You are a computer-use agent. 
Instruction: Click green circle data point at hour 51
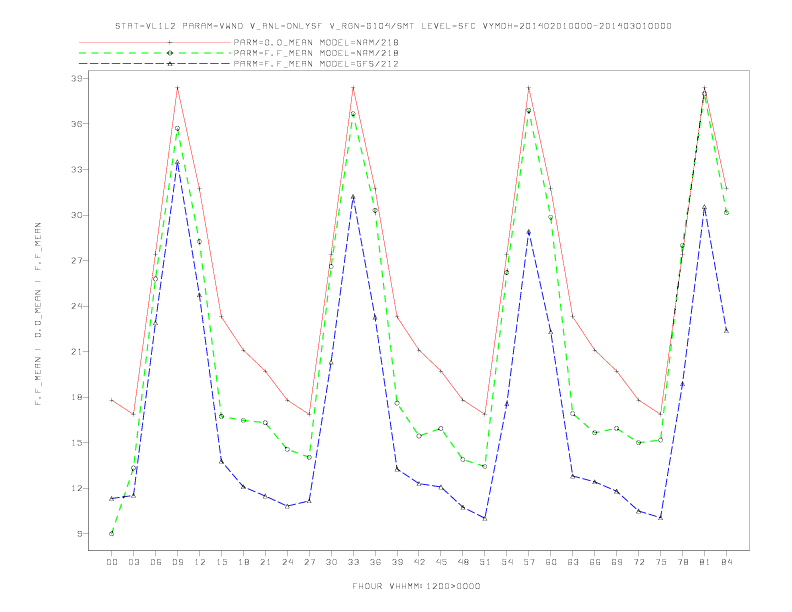coord(485,467)
